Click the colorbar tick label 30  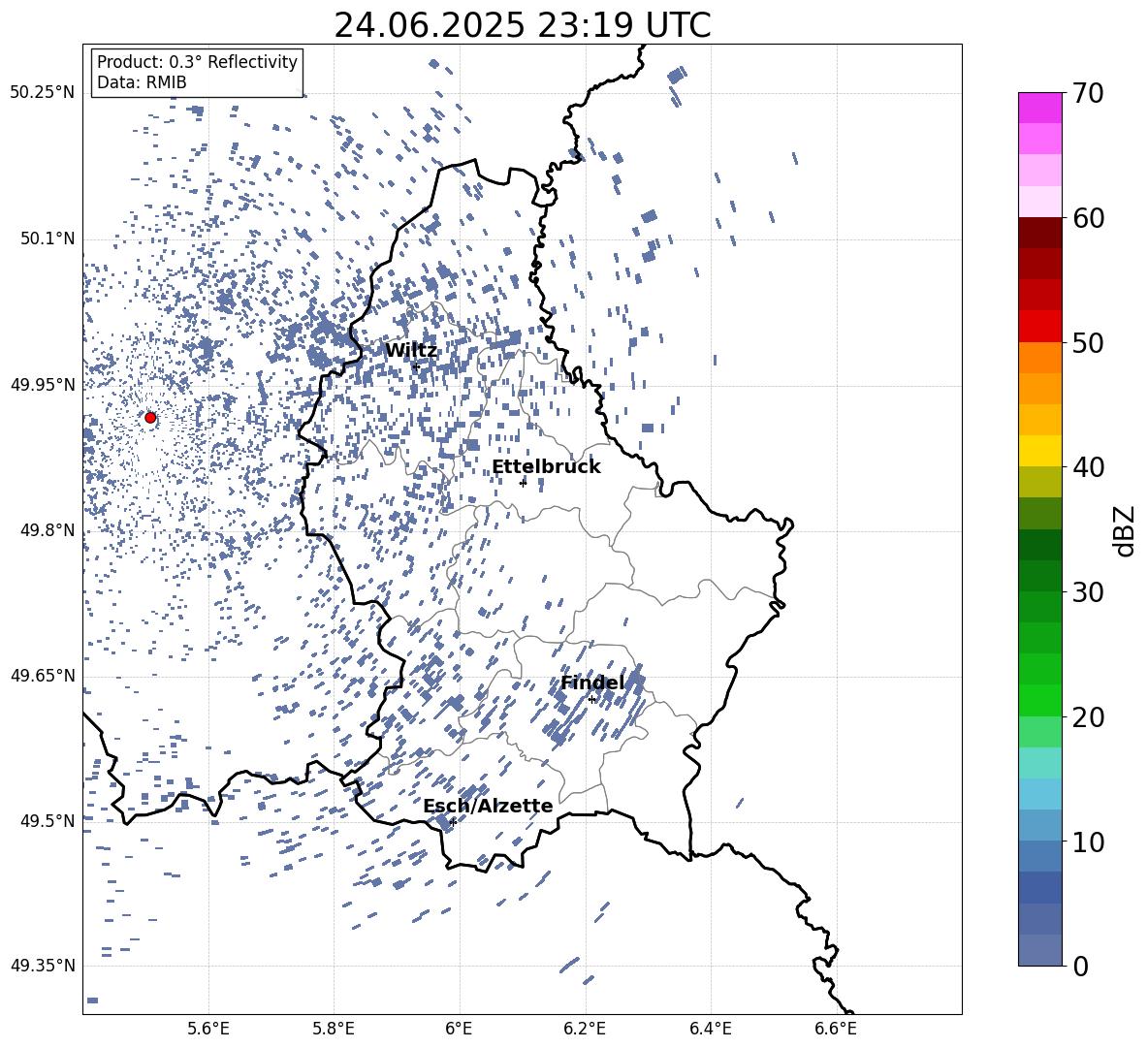1089,591
